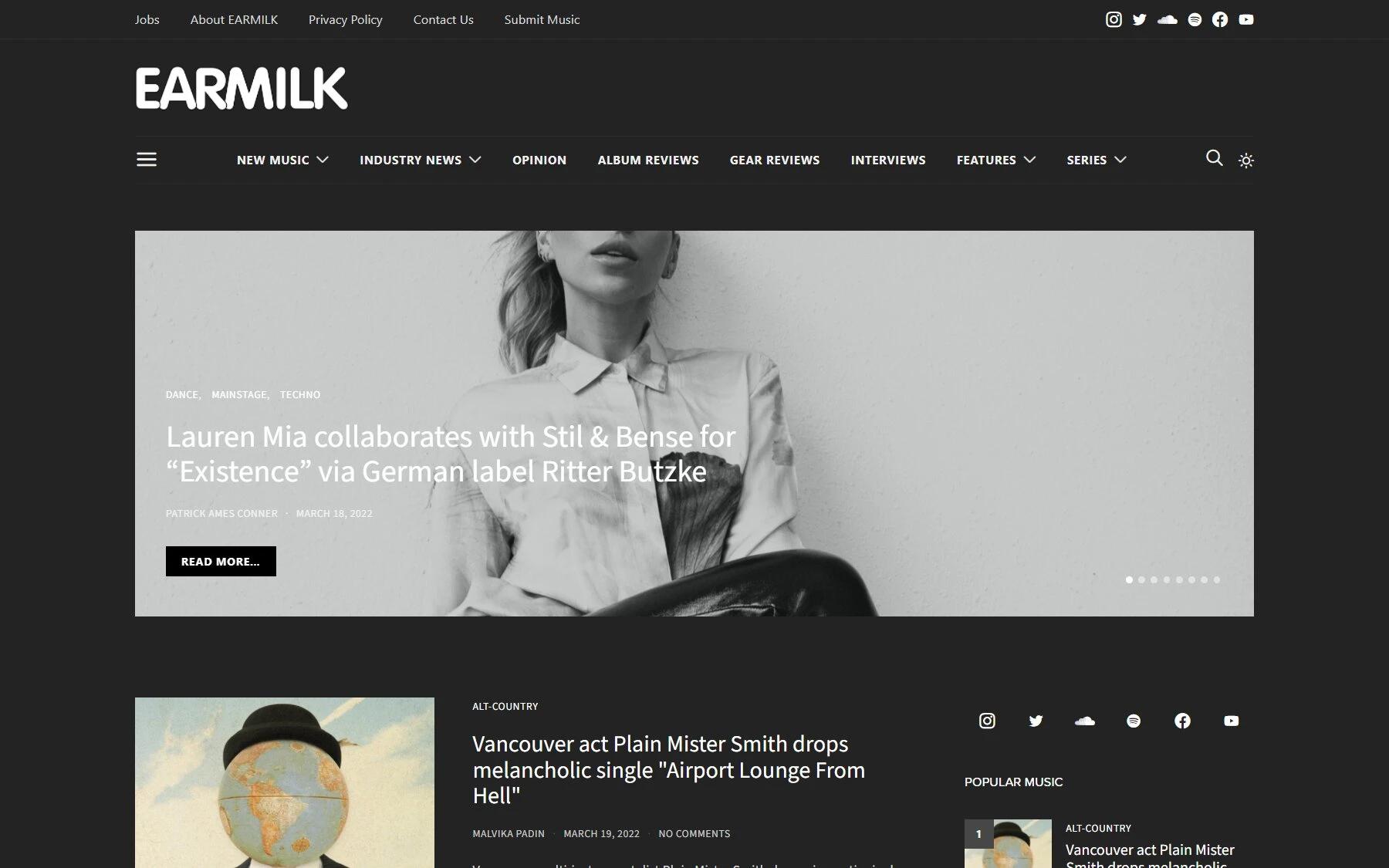Open the globe-head article thumbnail image

click(285, 782)
